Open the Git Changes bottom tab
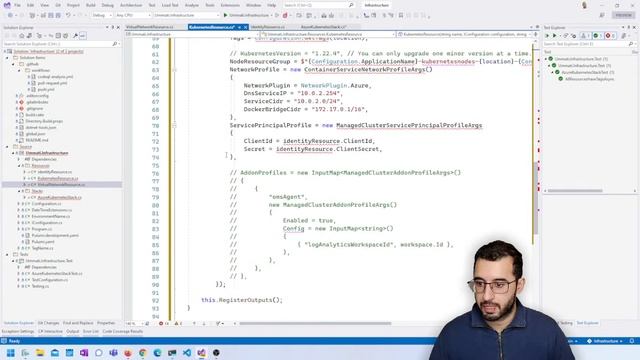 pos(48,323)
